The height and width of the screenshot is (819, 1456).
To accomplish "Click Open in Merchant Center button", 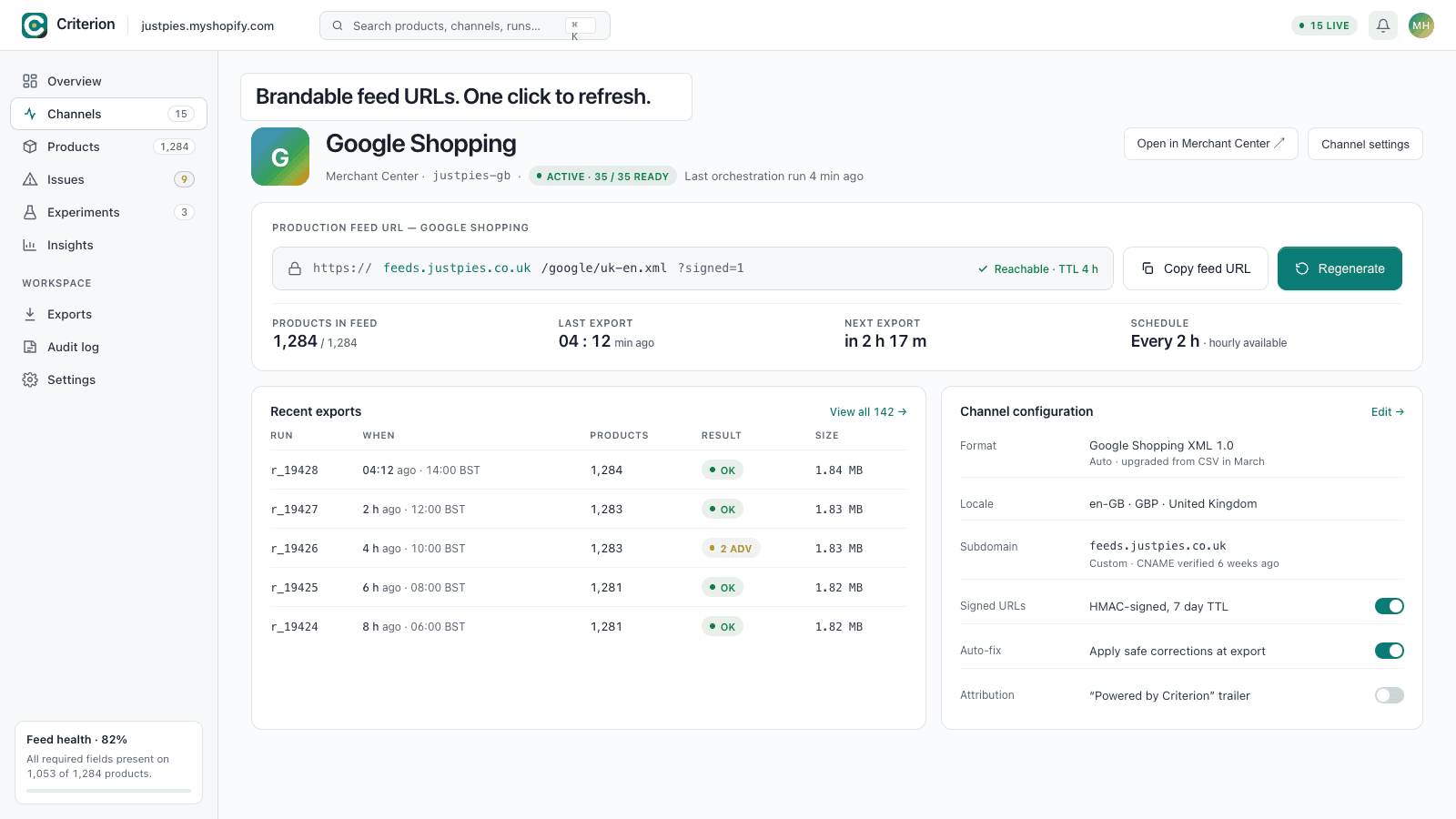I will tap(1211, 144).
